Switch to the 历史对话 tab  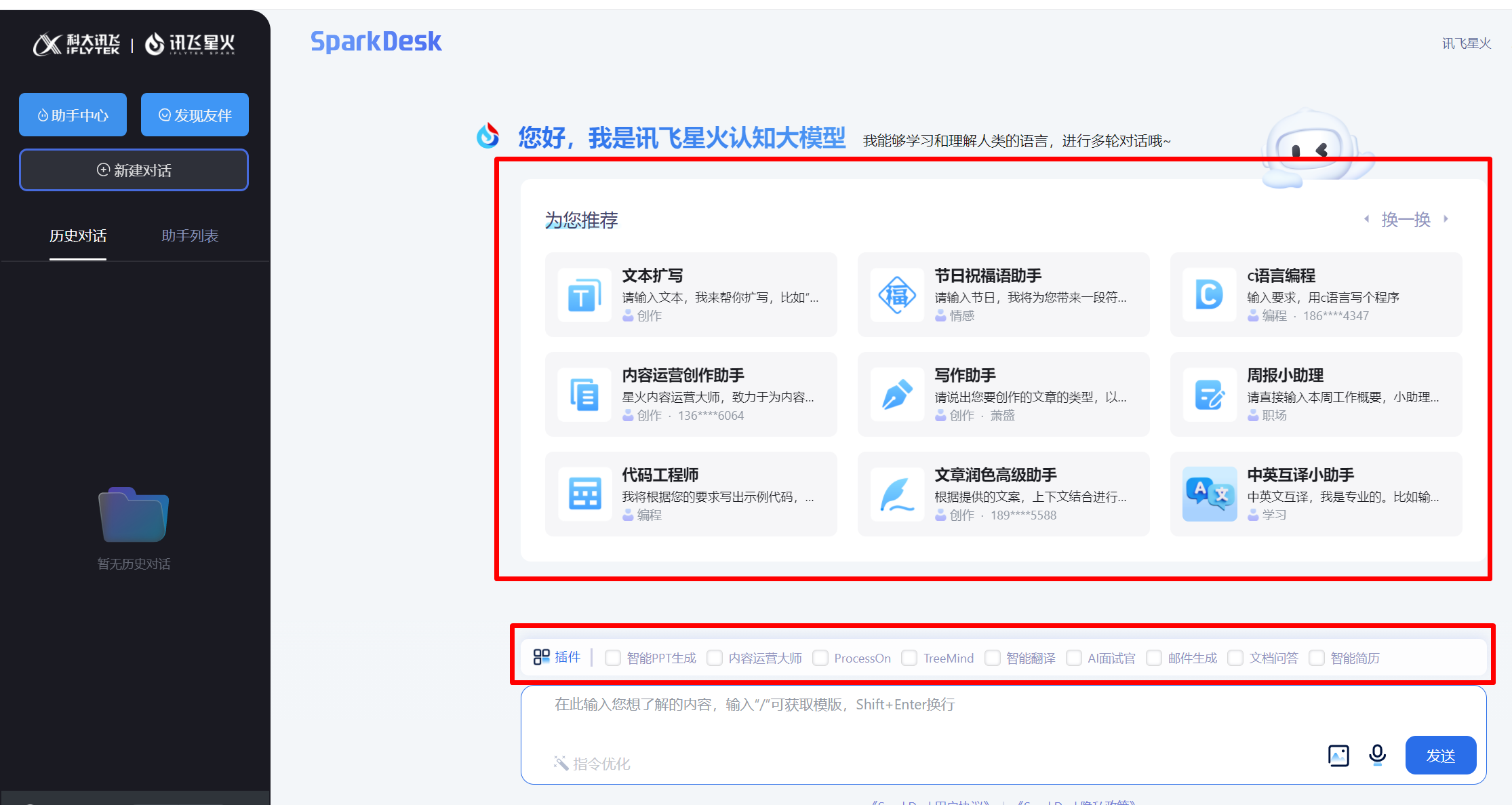78,236
